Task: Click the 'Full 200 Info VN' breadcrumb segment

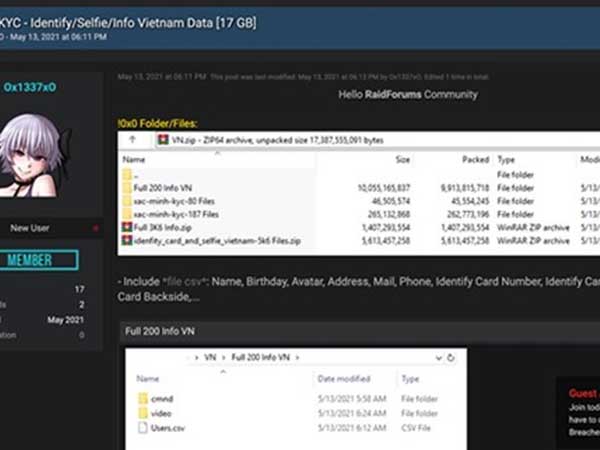Action: click(x=261, y=357)
